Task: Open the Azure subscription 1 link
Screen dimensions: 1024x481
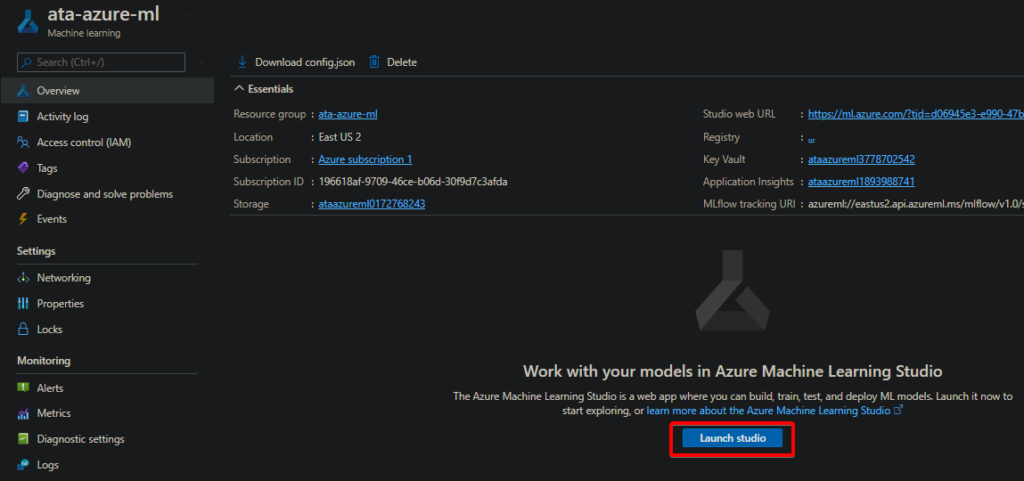Action: pos(365,159)
